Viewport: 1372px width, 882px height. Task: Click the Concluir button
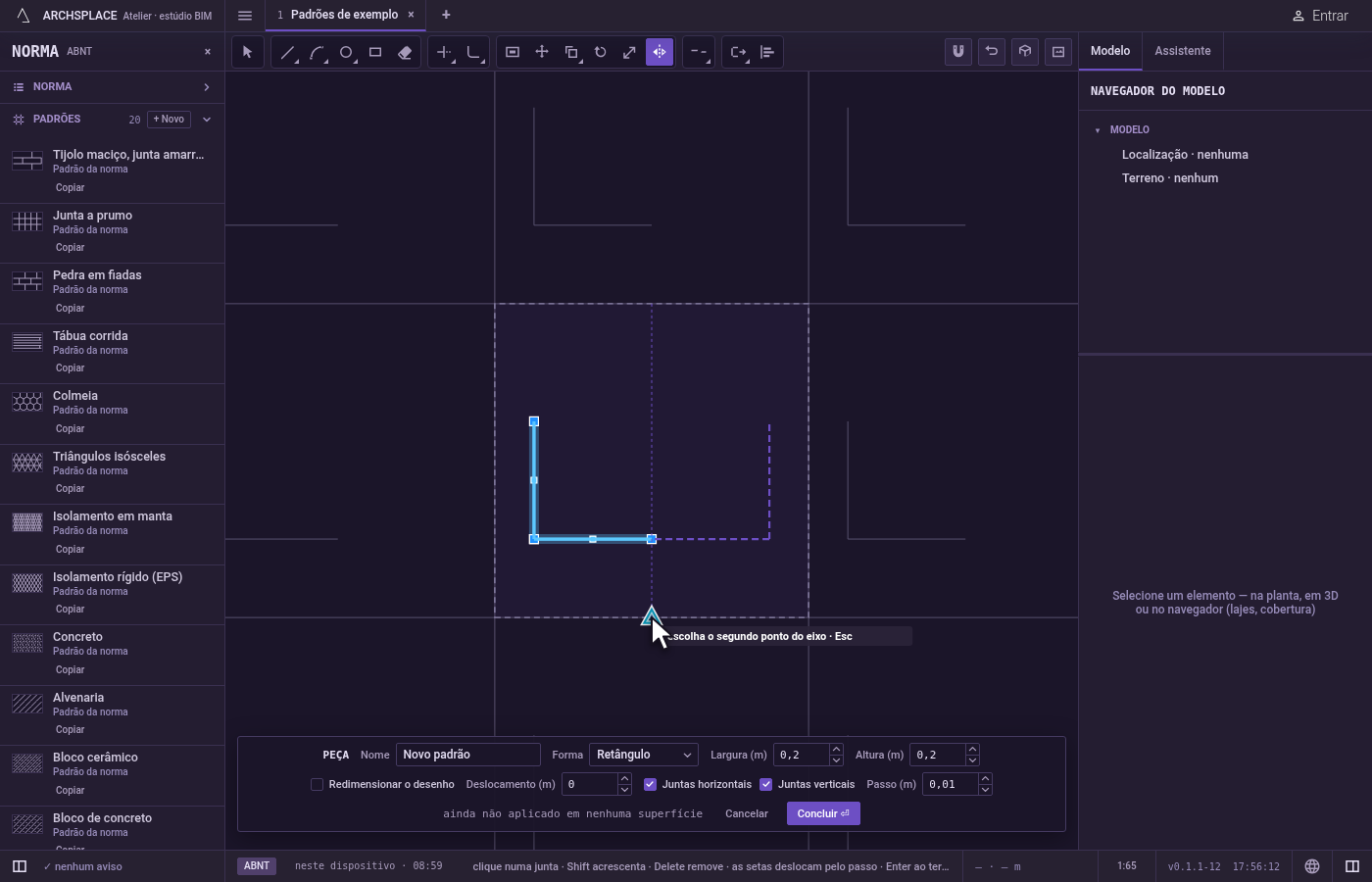coord(823,813)
